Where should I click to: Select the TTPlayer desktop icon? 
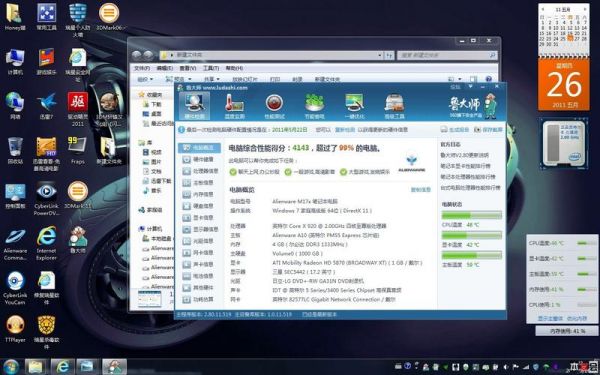click(15, 329)
